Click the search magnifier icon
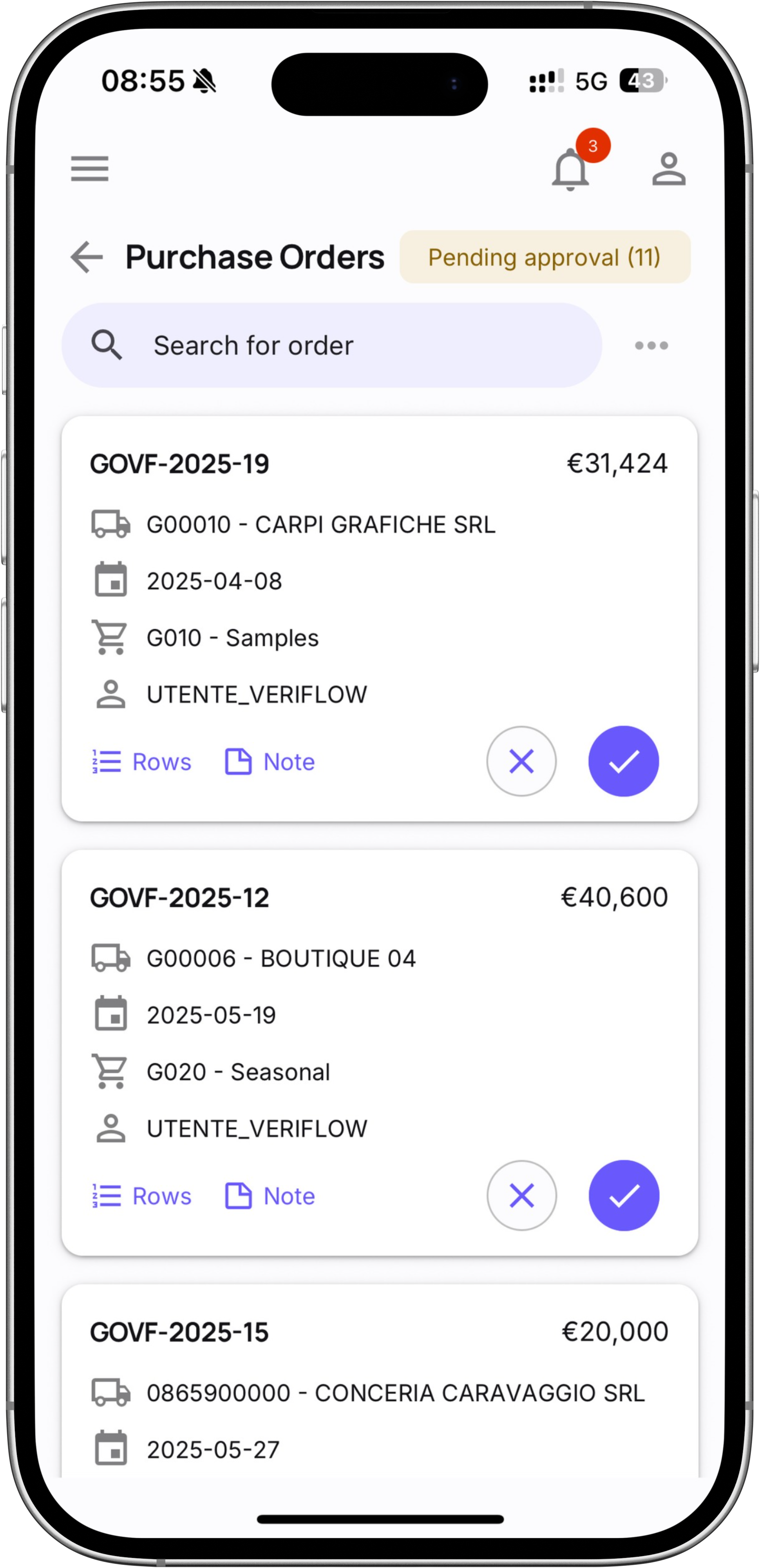 point(107,345)
